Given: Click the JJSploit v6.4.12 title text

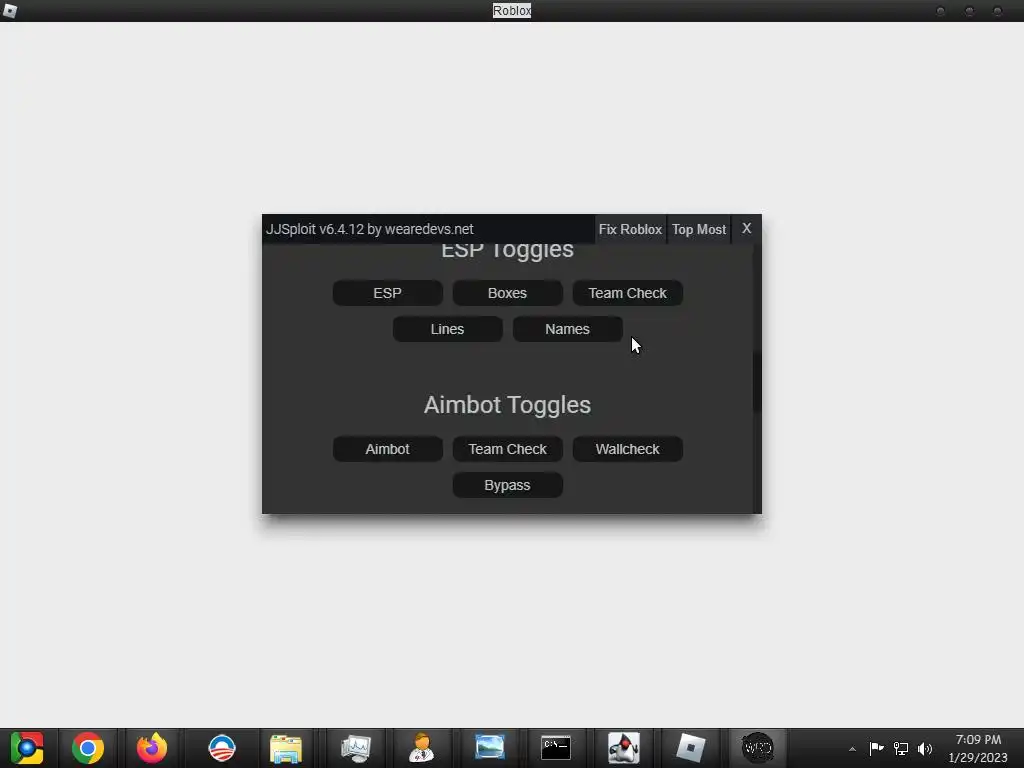Looking at the screenshot, I should tap(370, 229).
